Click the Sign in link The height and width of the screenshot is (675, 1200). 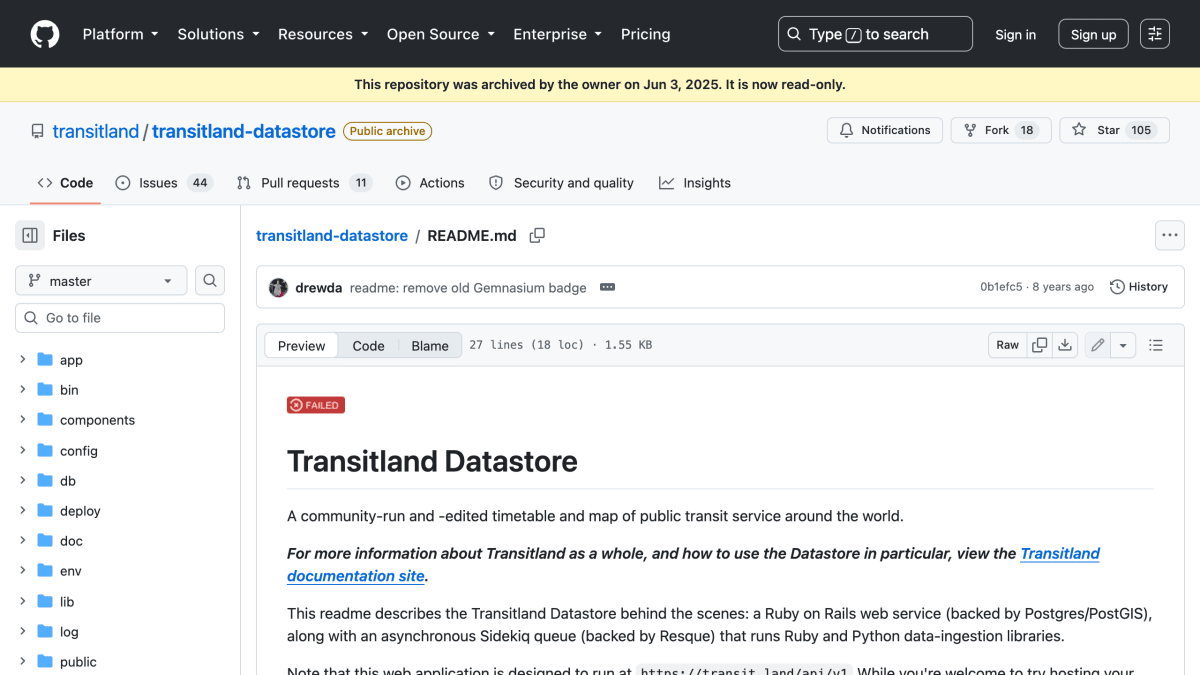1015,34
